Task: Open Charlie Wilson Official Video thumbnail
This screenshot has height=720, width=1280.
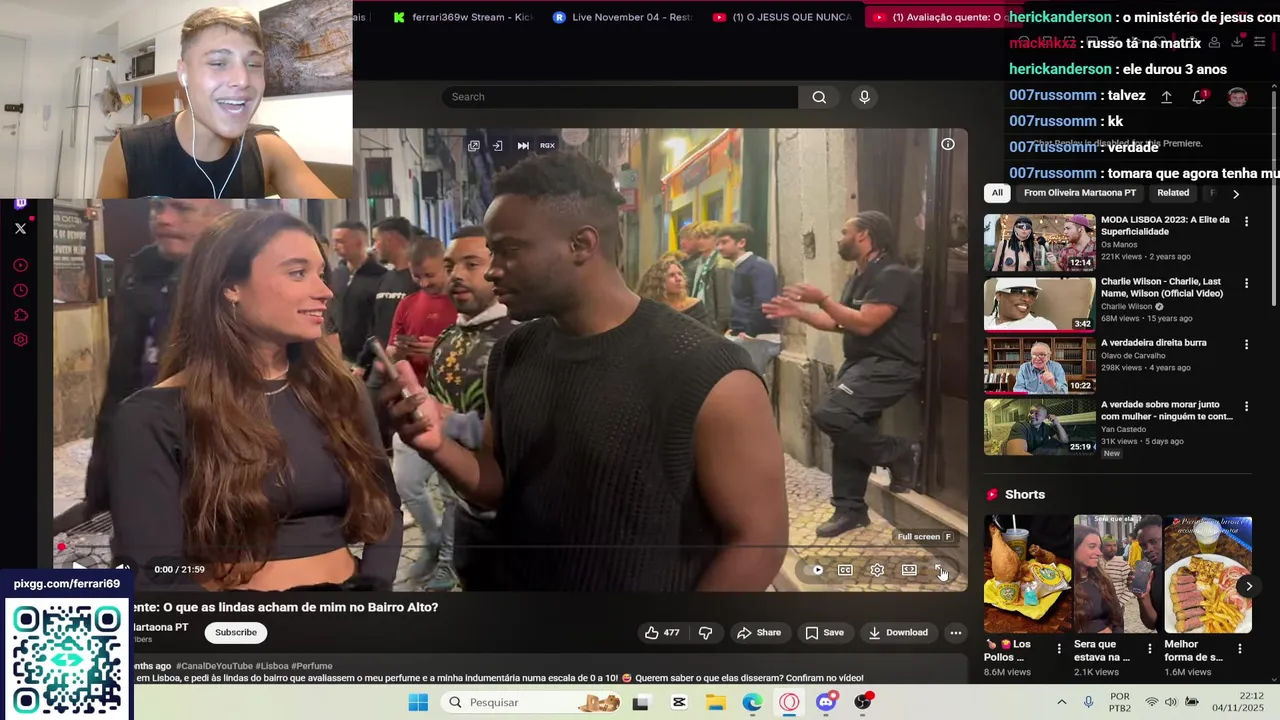Action: point(1039,305)
